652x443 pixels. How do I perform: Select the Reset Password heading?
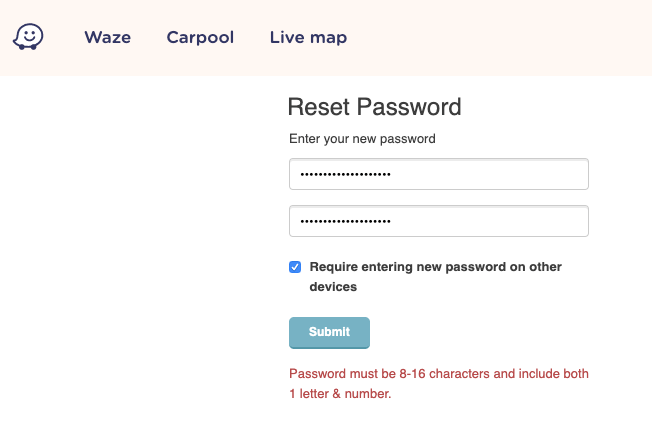pos(374,107)
